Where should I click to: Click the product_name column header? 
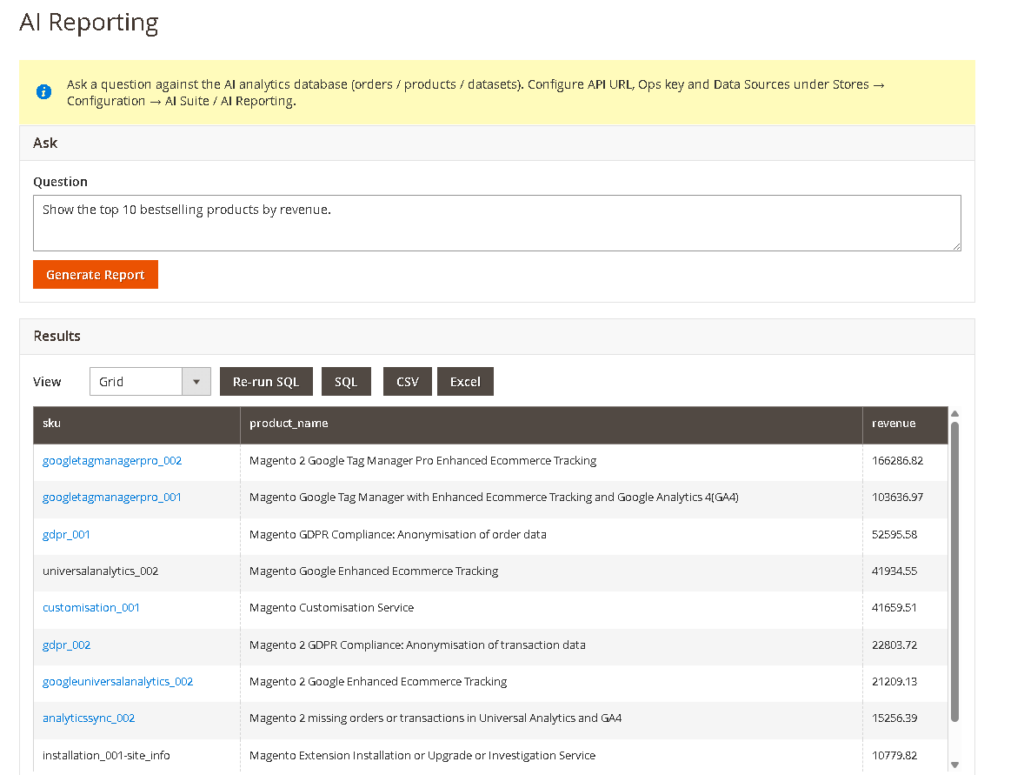click(x=551, y=424)
